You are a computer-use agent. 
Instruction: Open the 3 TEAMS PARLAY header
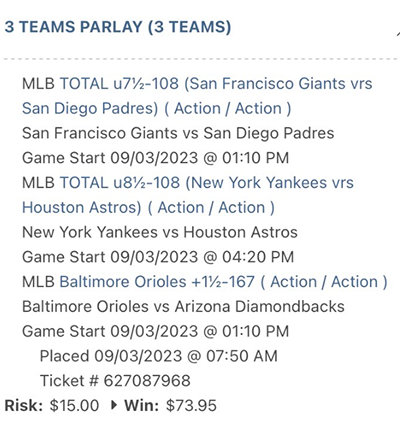[x=118, y=27]
